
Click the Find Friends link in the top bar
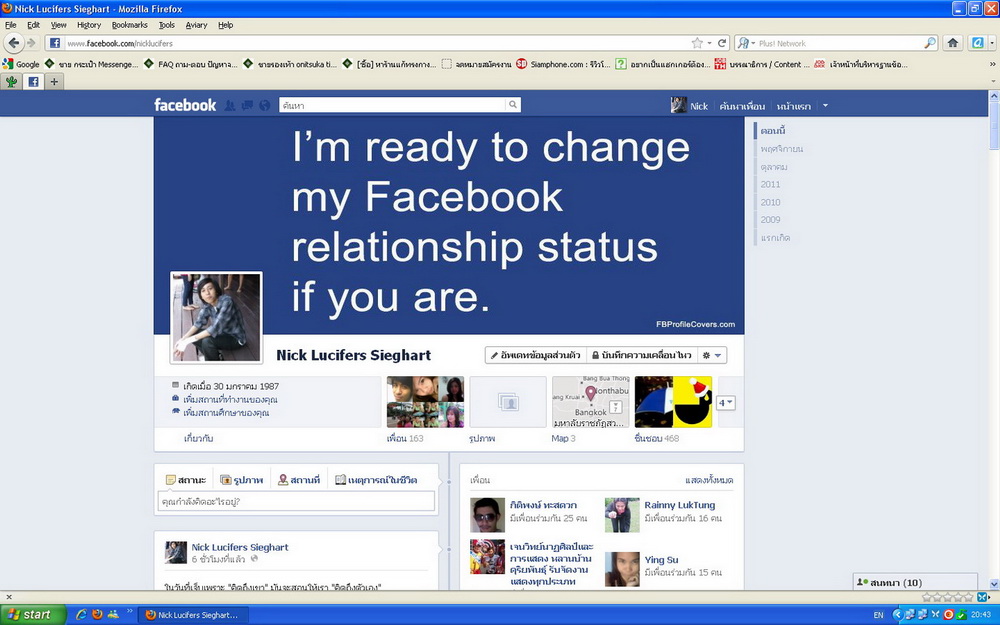[742, 106]
